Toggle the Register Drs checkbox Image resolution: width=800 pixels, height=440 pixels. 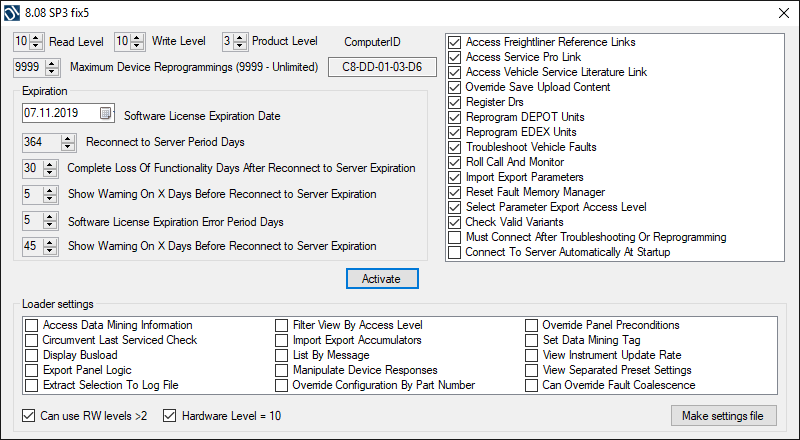pos(455,102)
